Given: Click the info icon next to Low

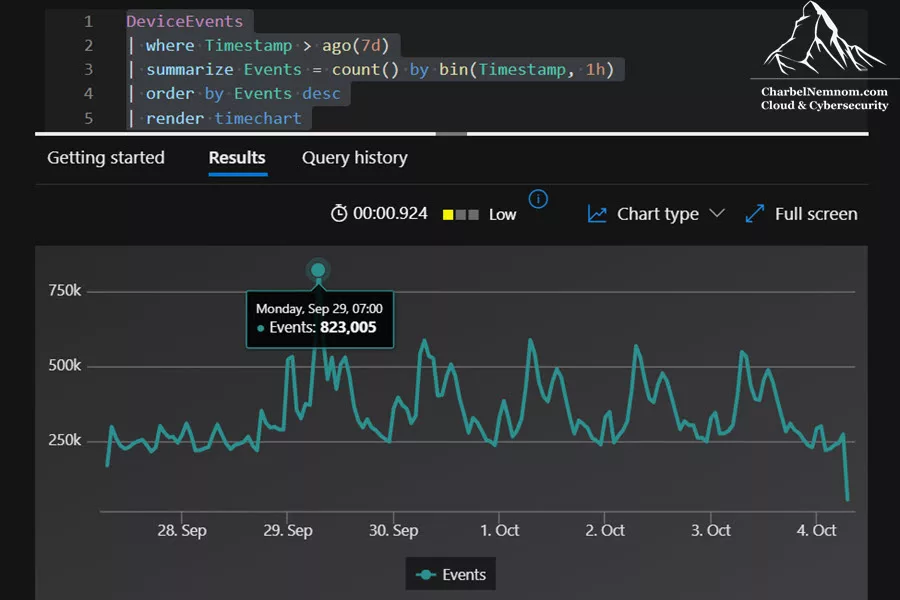Looking at the screenshot, I should coord(538,199).
